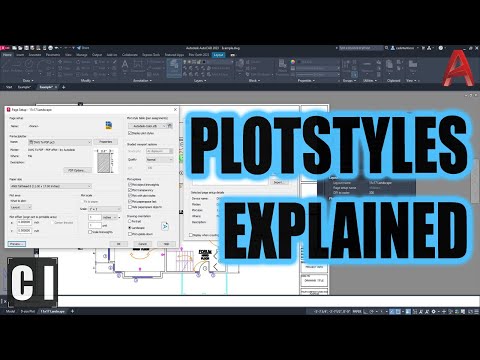Switch to the Model layout tab
This screenshot has height=360, width=480.
(x=11, y=311)
